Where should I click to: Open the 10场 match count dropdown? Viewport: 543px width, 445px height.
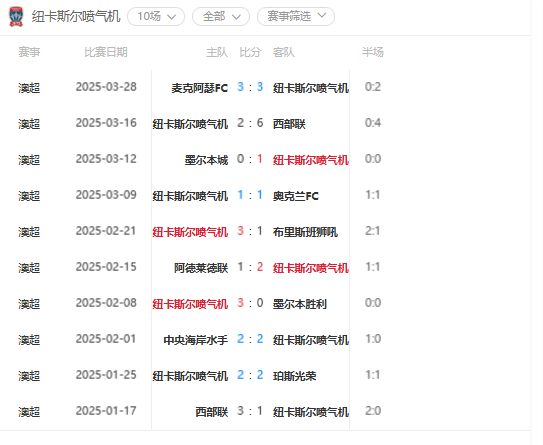pos(156,17)
